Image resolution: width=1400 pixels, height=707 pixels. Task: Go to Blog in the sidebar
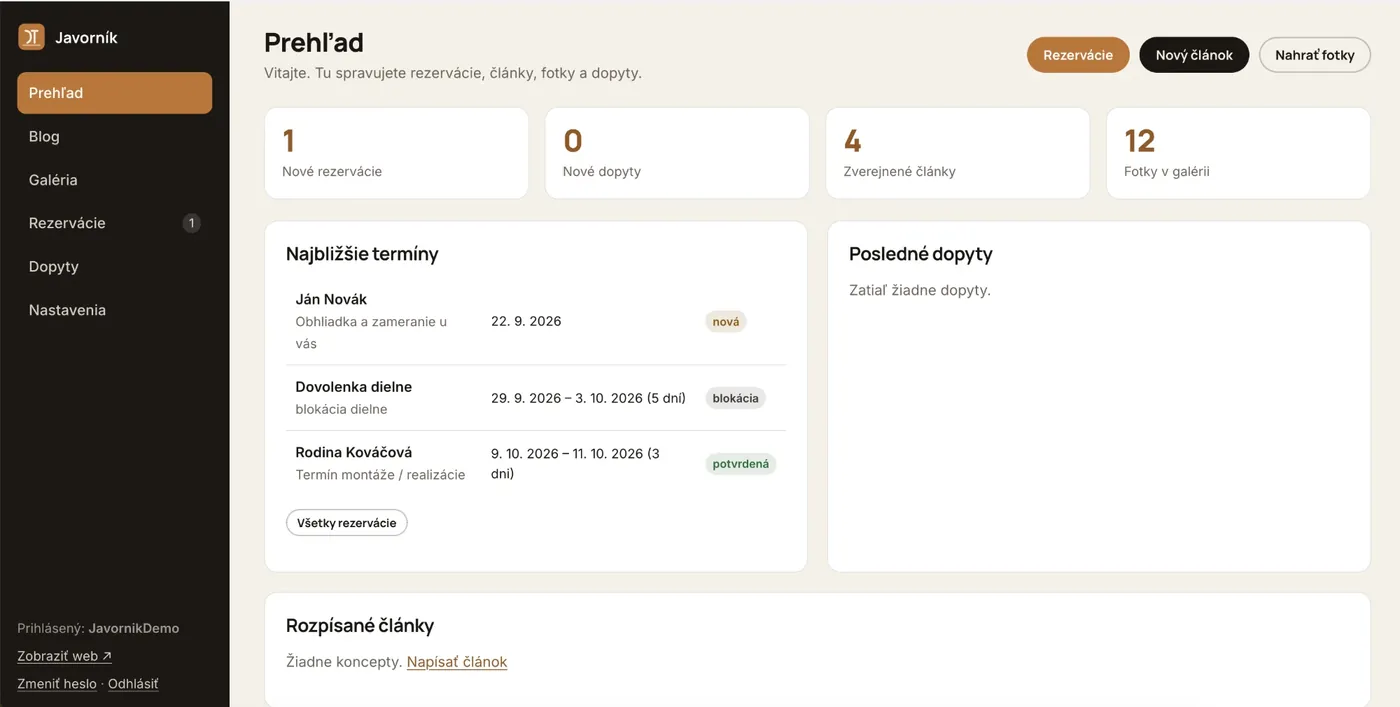[114, 136]
